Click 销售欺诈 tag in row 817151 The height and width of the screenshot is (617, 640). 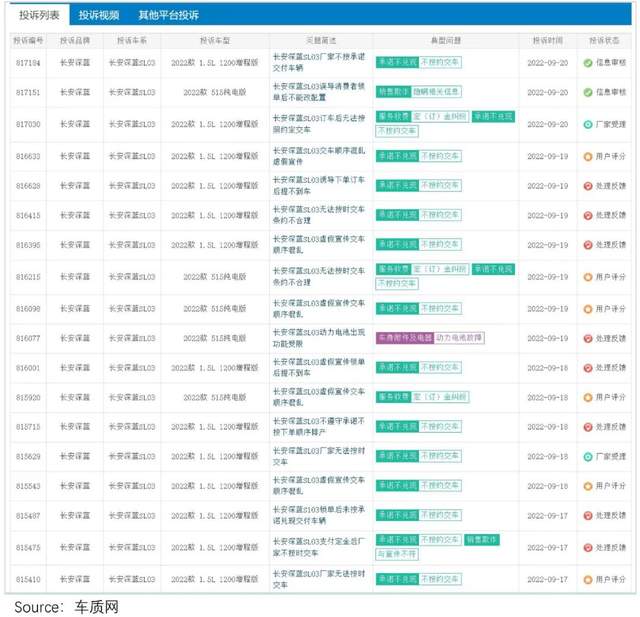pos(394,92)
